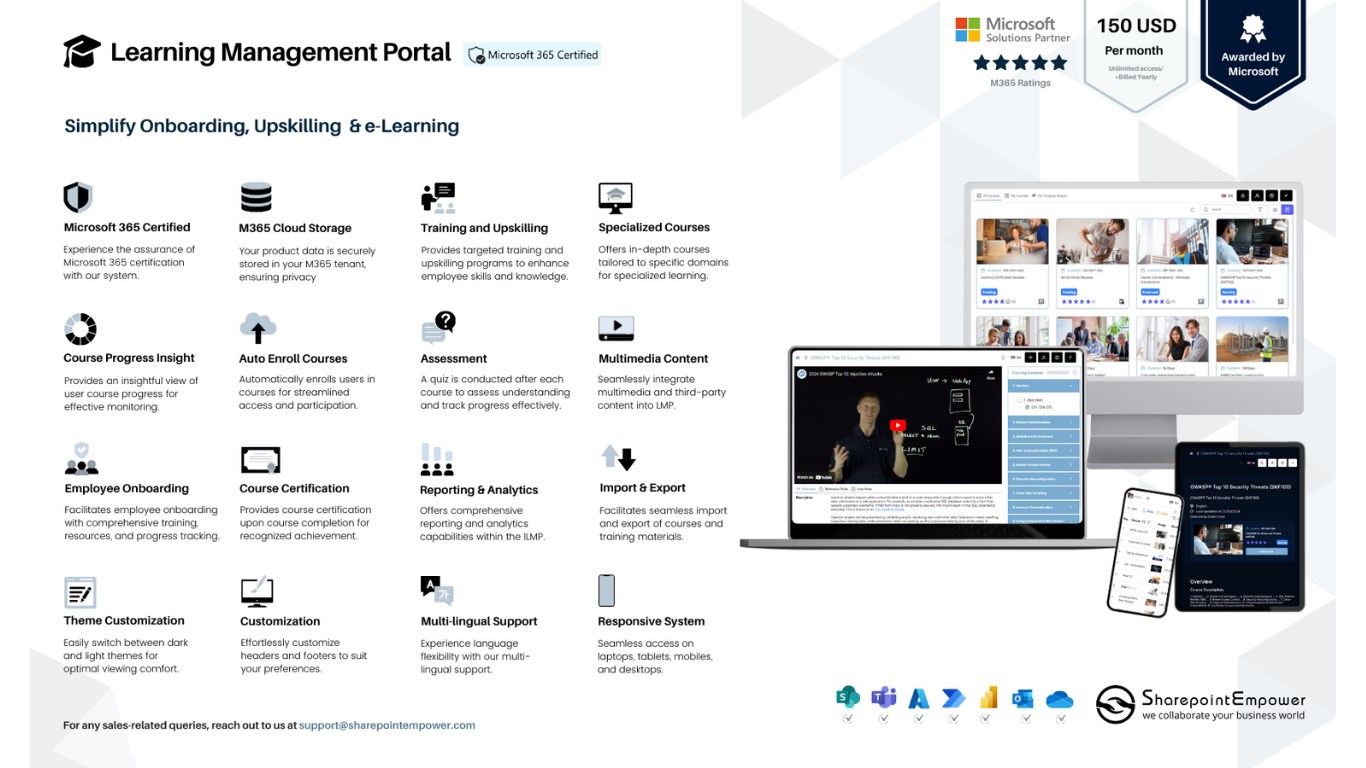Open the Cooking course thumbnail in the monitor mockup

pyautogui.click(x=1013, y=240)
